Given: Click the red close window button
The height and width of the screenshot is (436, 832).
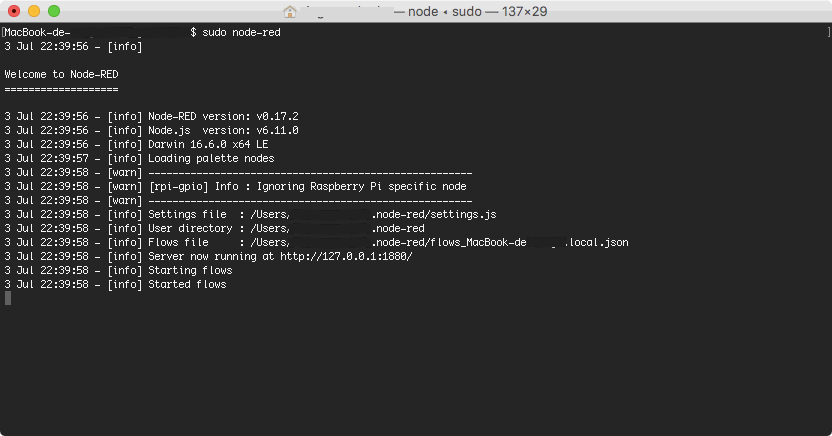Looking at the screenshot, I should click(x=14, y=11).
